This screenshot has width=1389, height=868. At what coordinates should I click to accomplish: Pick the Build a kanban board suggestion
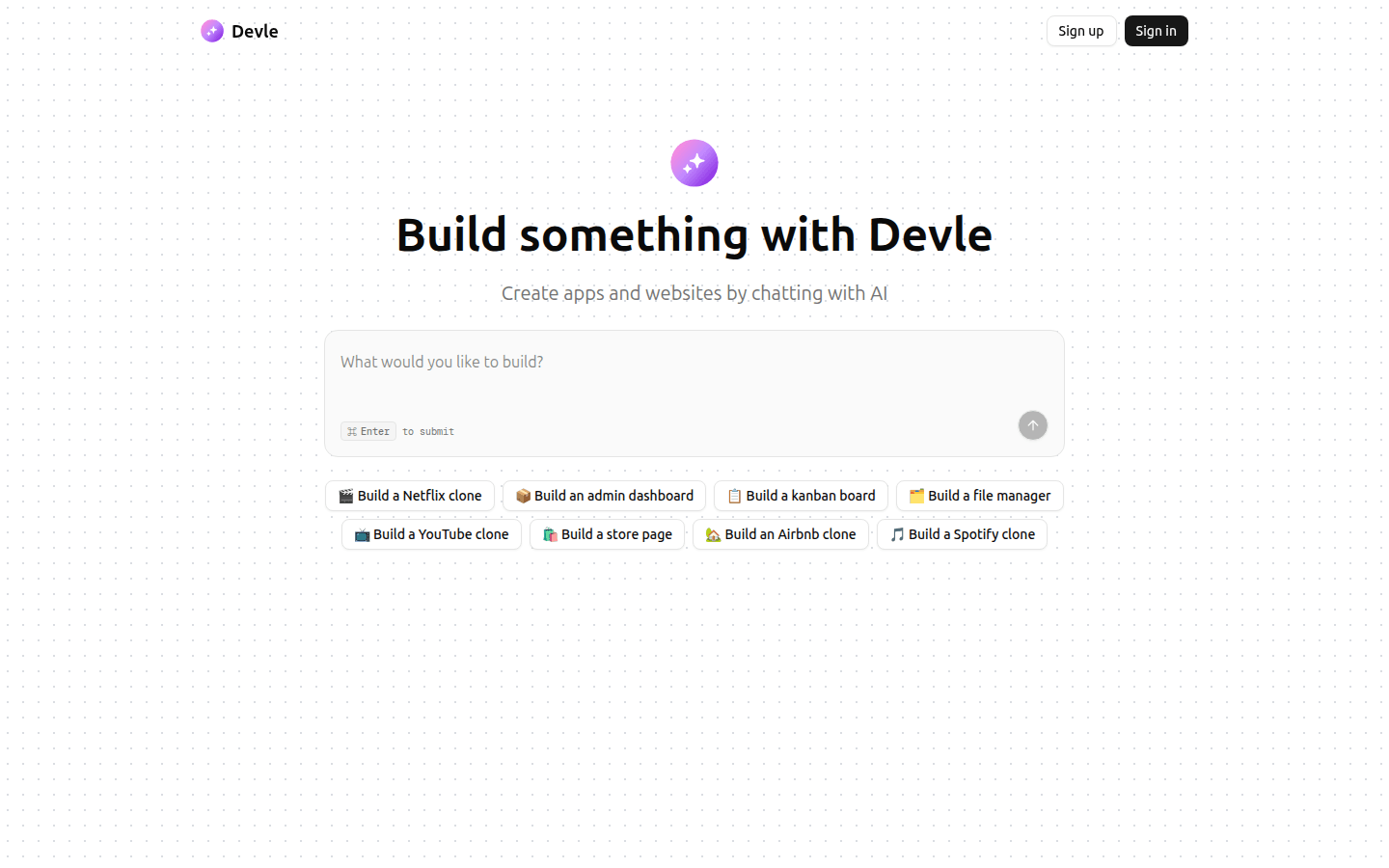(801, 496)
